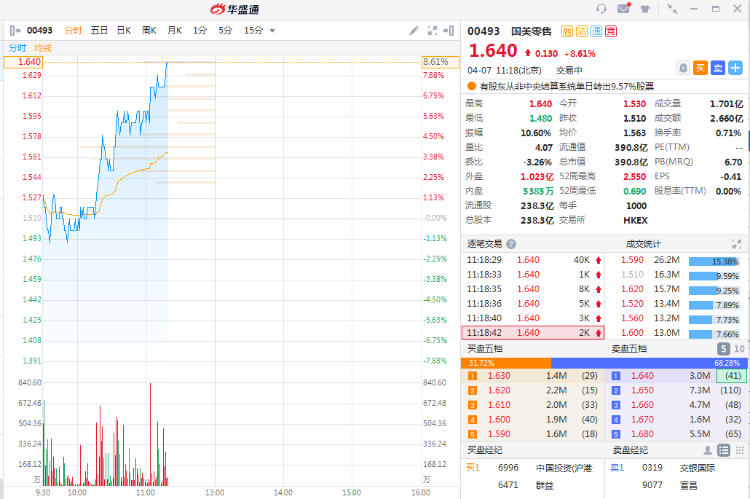Click the 华盛通 app logo

coord(235,9)
